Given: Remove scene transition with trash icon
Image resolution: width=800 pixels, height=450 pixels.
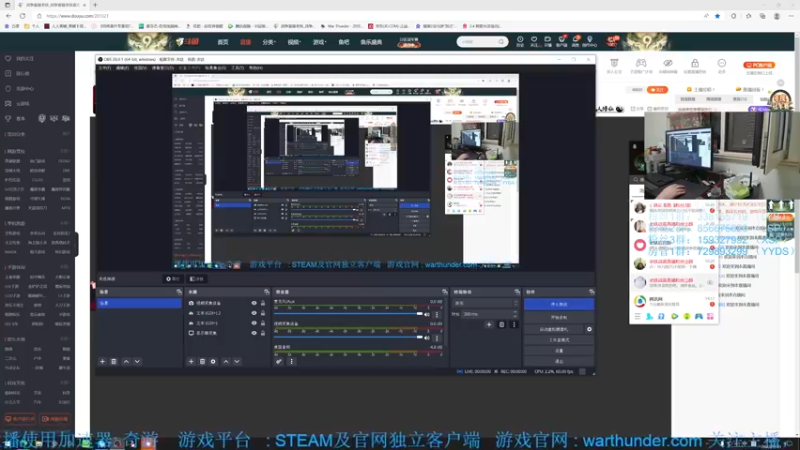Looking at the screenshot, I should pyautogui.click(x=502, y=324).
